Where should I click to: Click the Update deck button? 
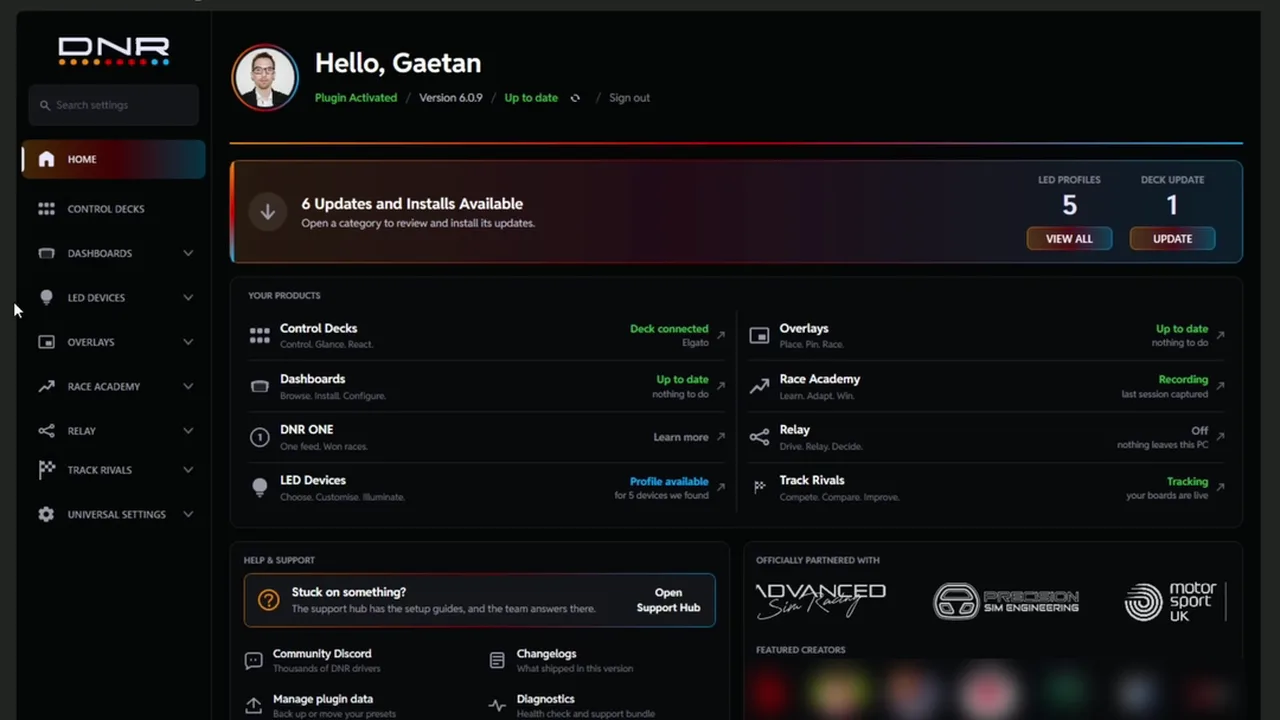point(1172,239)
